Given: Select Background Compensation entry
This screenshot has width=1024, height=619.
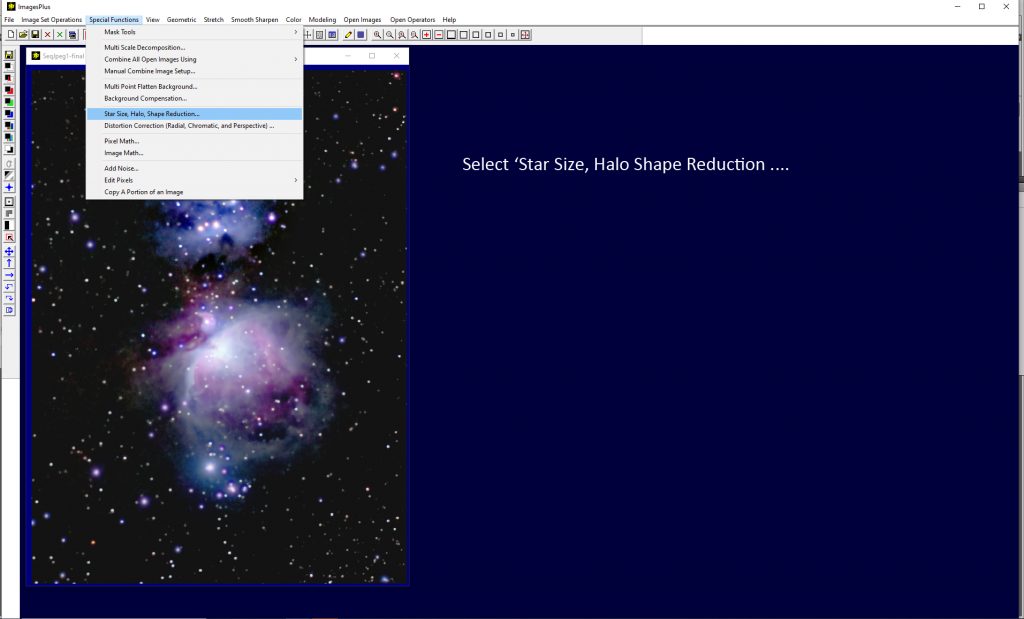Looking at the screenshot, I should point(195,99).
